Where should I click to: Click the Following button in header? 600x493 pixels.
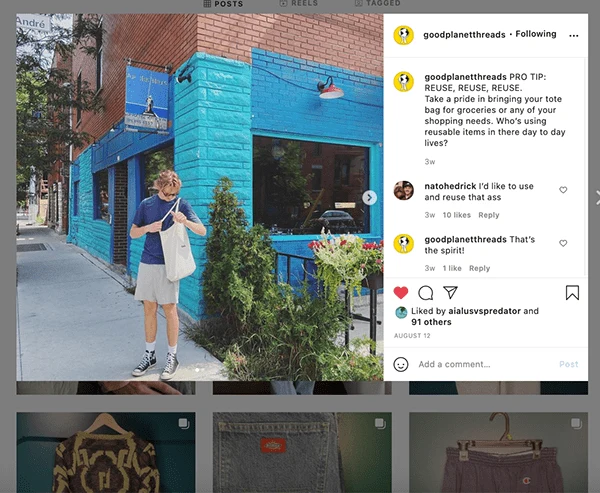click(x=536, y=34)
